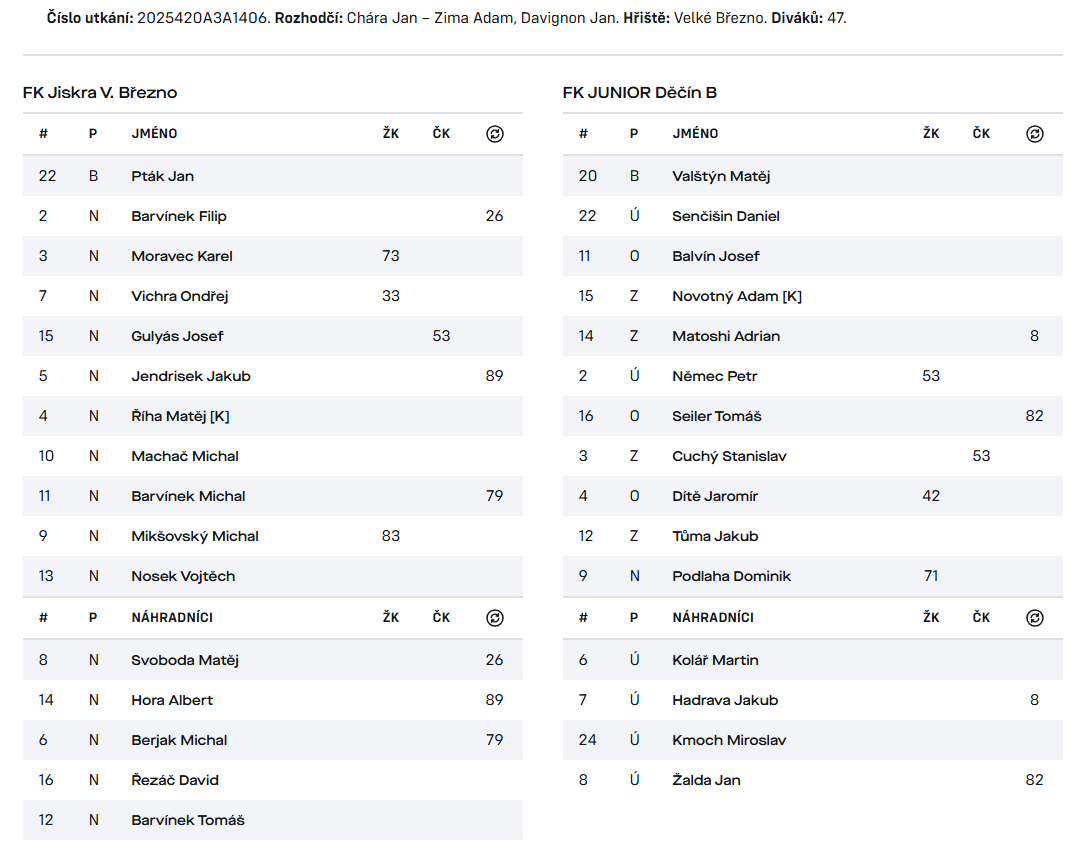Click substitution icon in FK Jiskra Náhradníci header
Image resolution: width=1092 pixels, height=849 pixels.
[495, 618]
